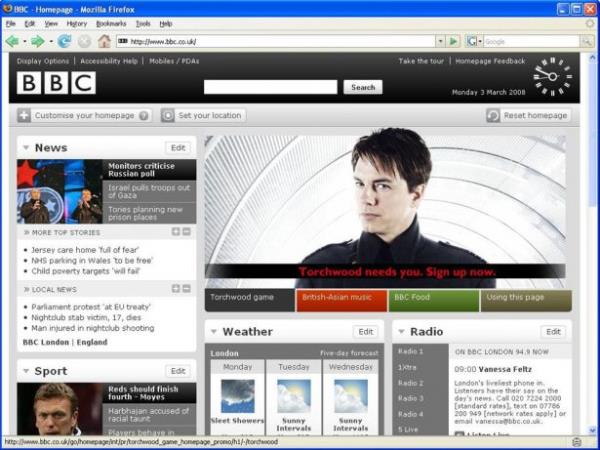600x450 pixels.
Task: Click the browser Back arrow button
Action: pos(12,41)
